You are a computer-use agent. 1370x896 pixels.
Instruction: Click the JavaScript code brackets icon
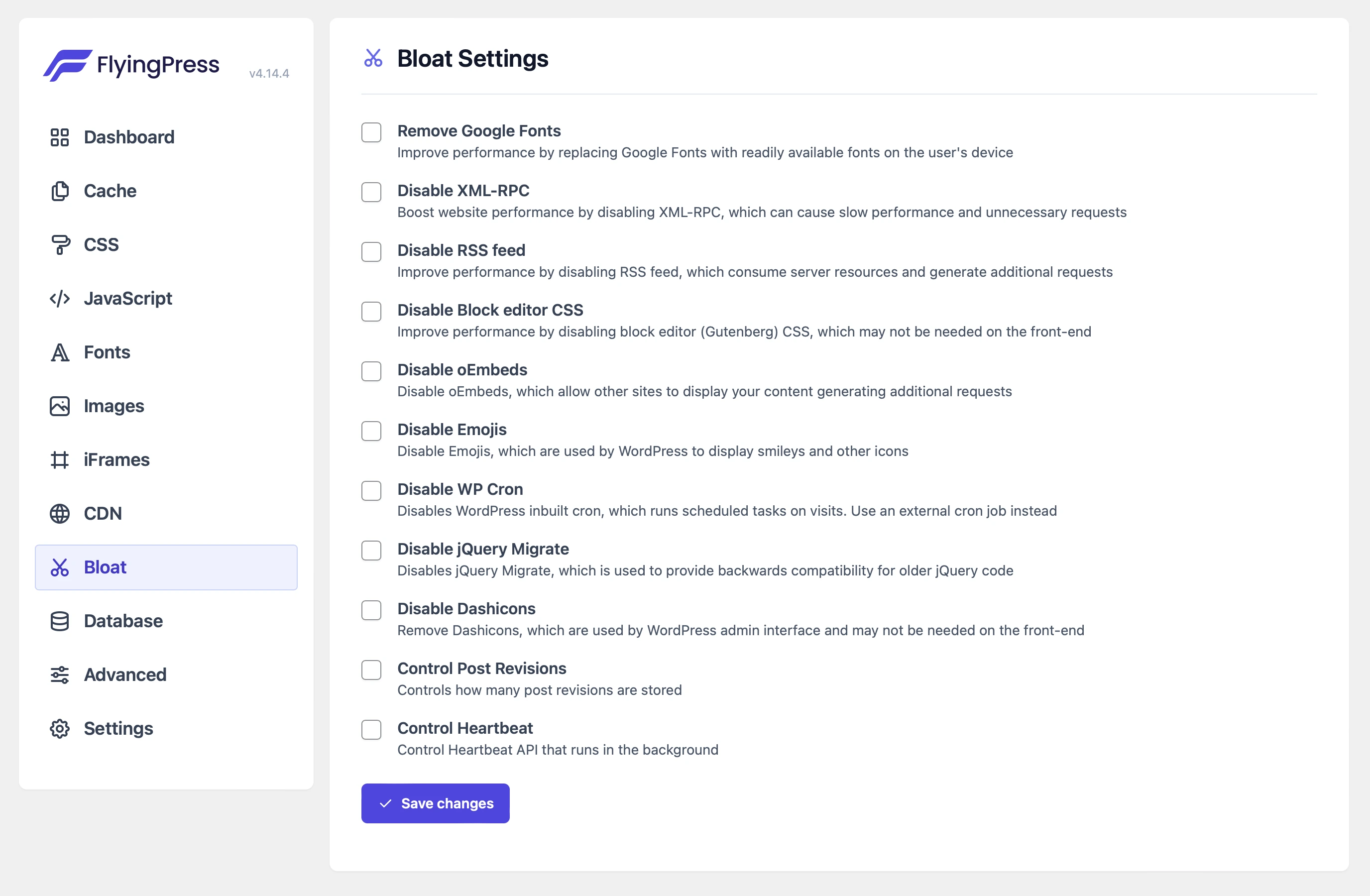[x=59, y=298]
